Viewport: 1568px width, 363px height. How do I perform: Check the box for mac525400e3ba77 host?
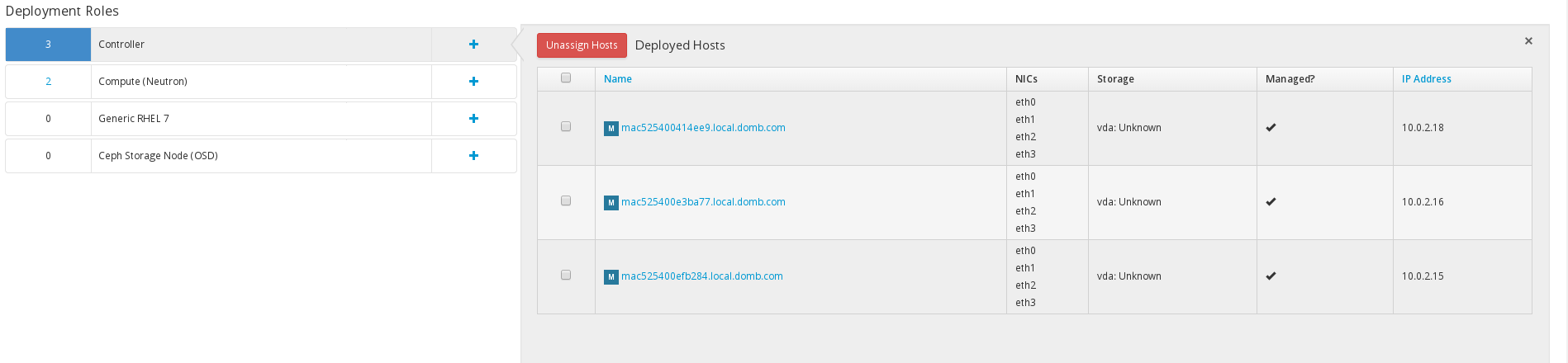[566, 200]
